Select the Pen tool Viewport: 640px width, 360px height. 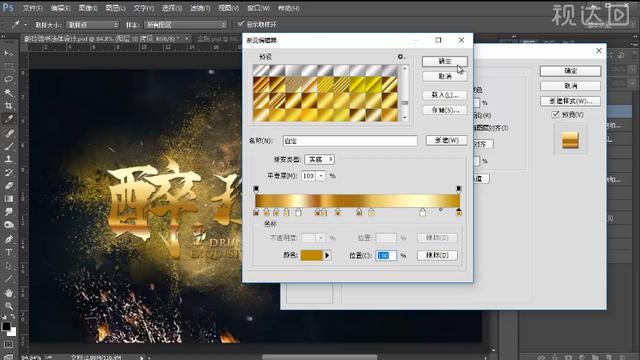tap(8, 239)
